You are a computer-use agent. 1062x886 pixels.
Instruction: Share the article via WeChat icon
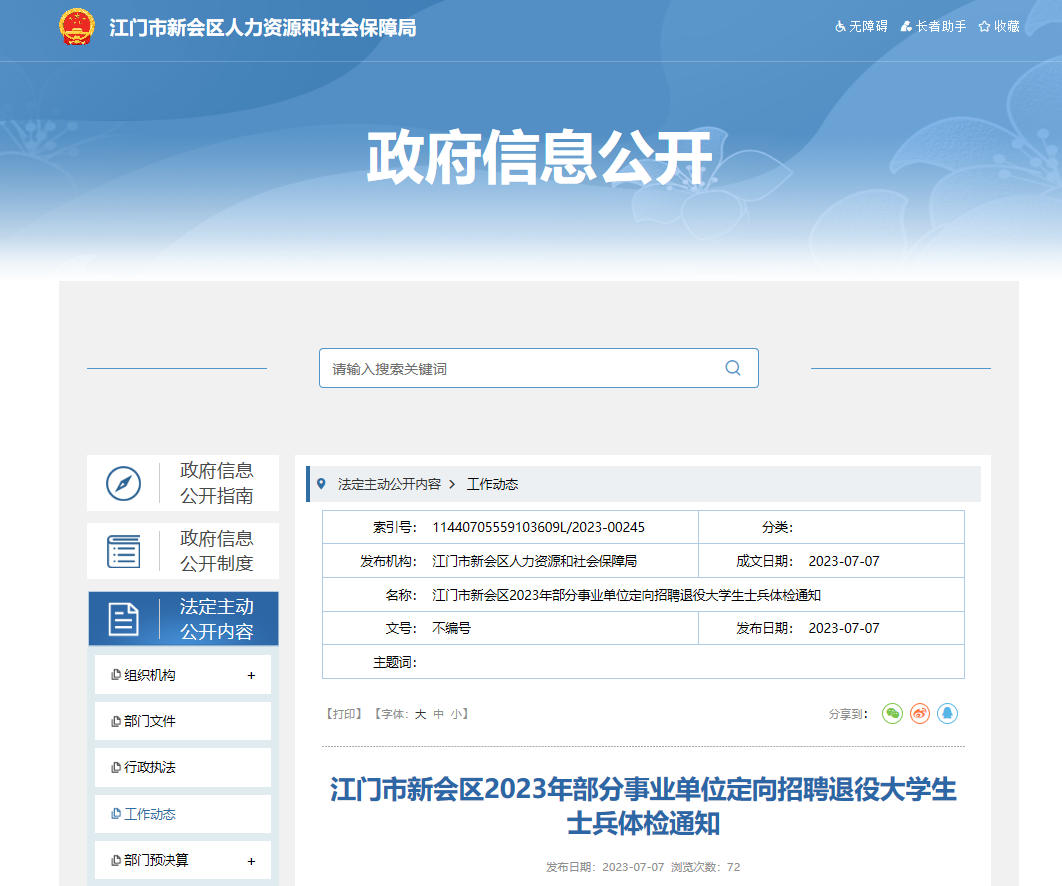pyautogui.click(x=892, y=713)
